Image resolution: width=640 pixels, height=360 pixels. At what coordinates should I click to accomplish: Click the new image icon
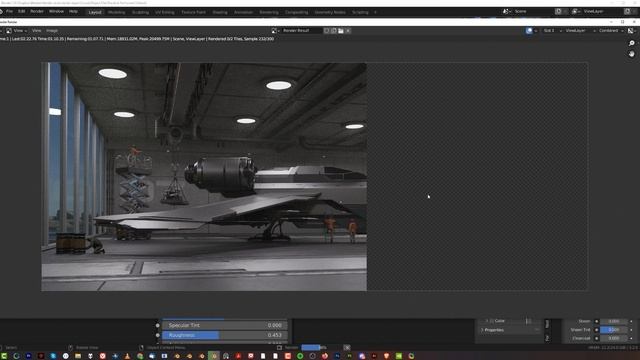(333, 31)
